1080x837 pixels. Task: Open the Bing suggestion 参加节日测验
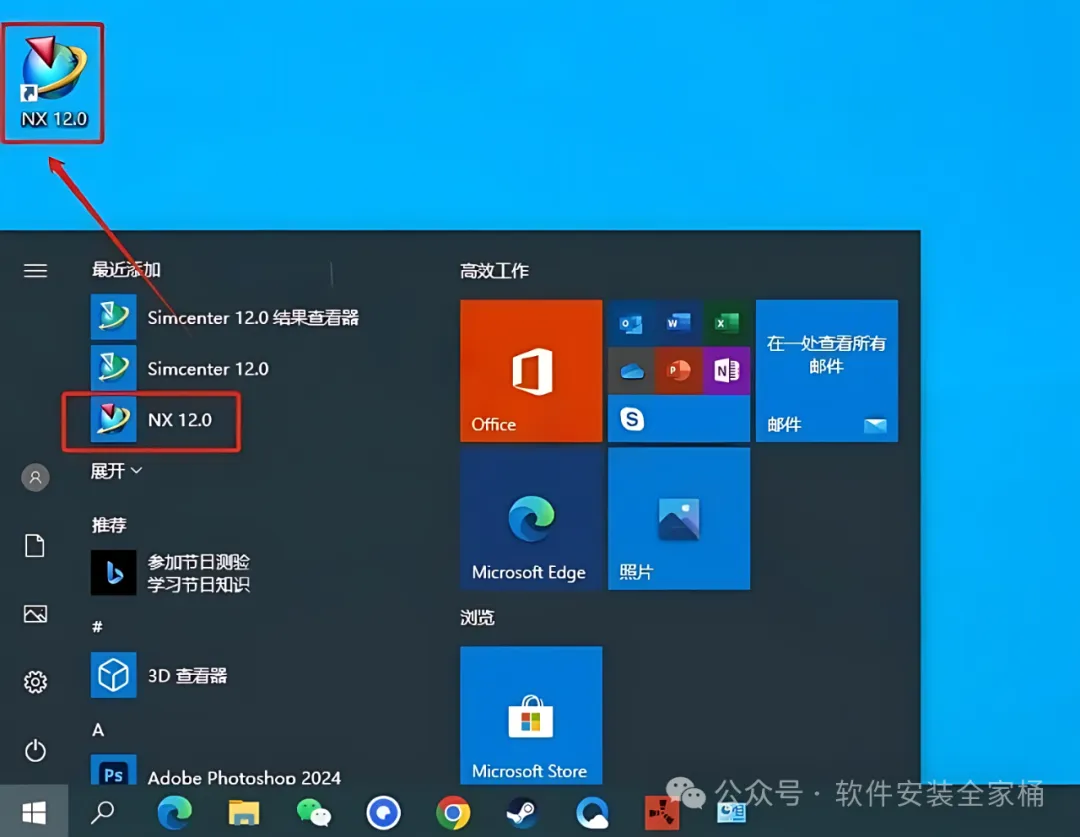(171, 573)
